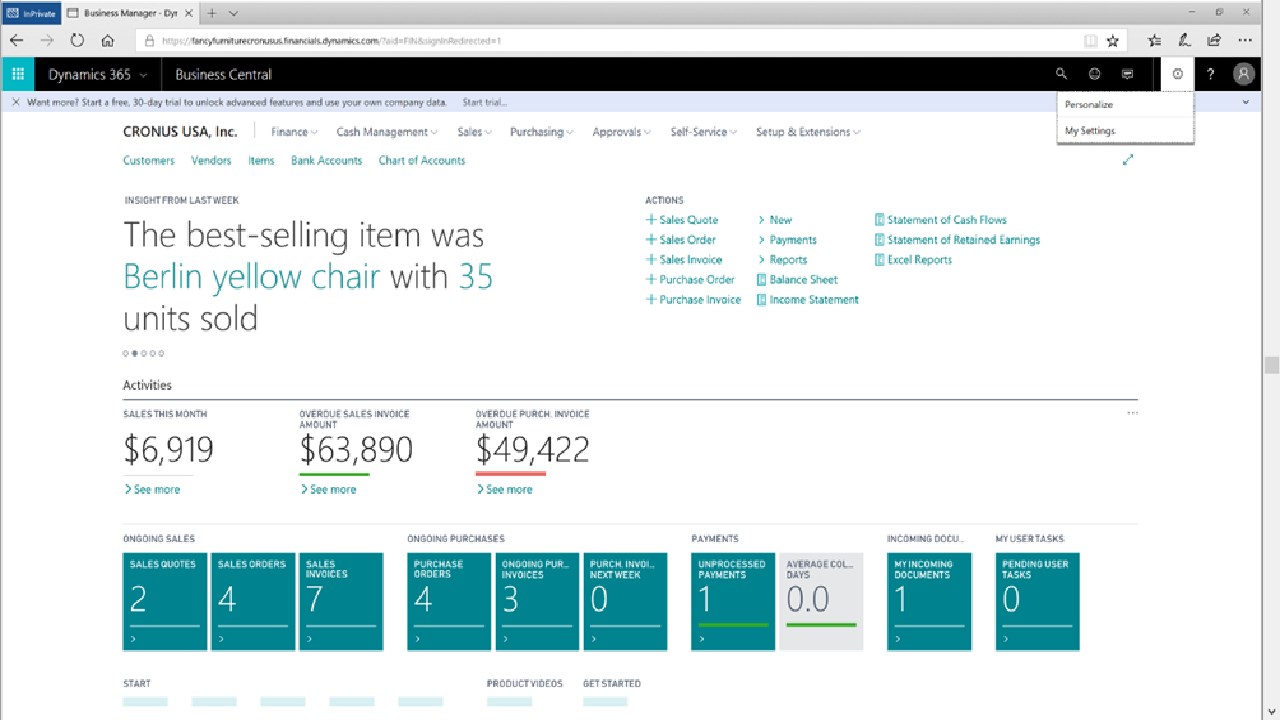Open browser more options ellipsis

pos(1245,41)
